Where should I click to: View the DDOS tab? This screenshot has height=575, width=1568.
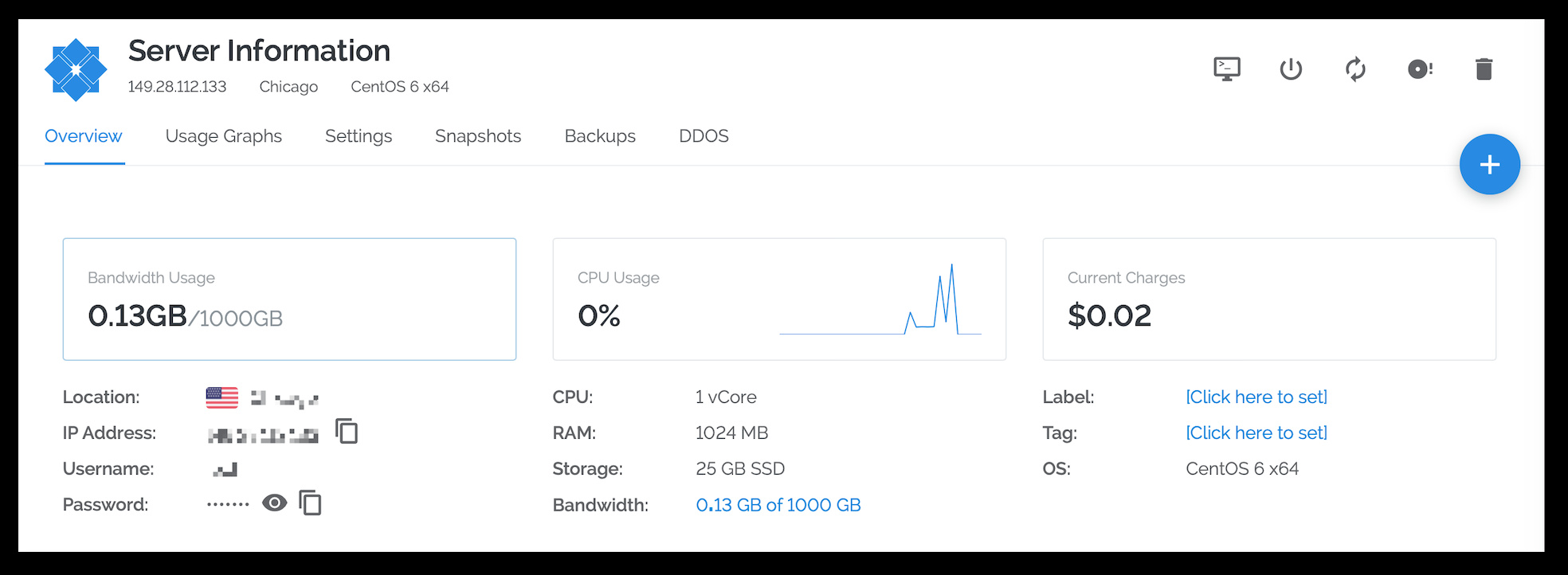click(x=704, y=136)
